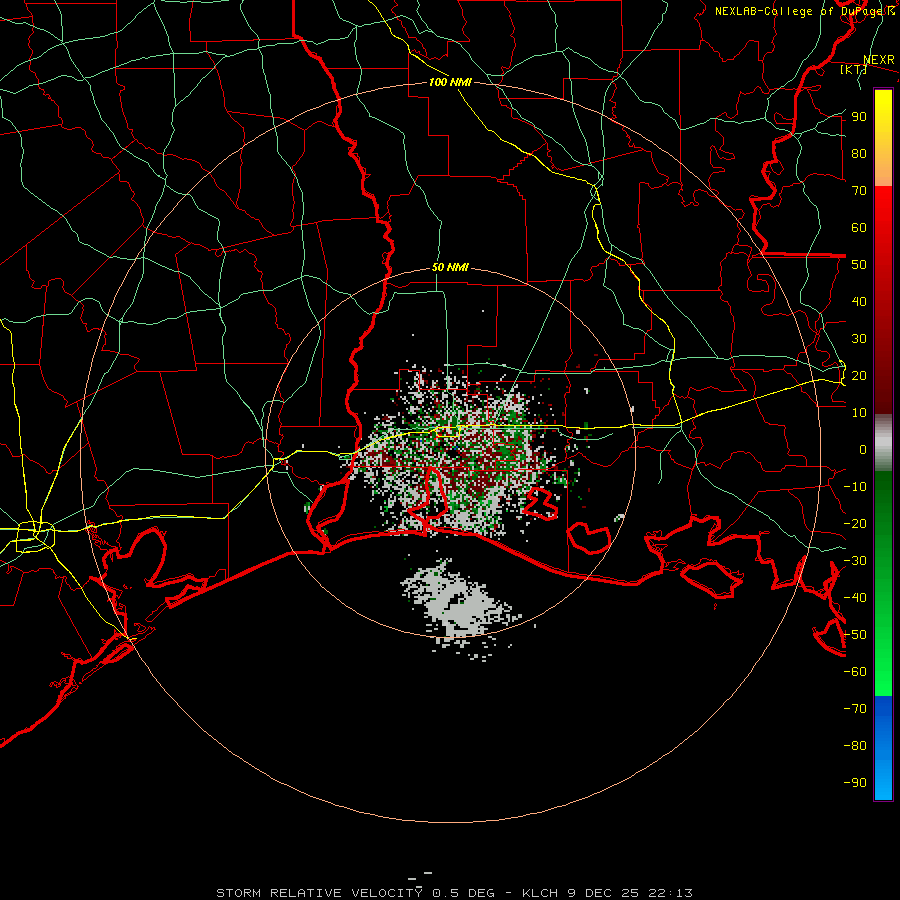
Task: Select the -70 value on the velocity scale
Action: [x=855, y=709]
